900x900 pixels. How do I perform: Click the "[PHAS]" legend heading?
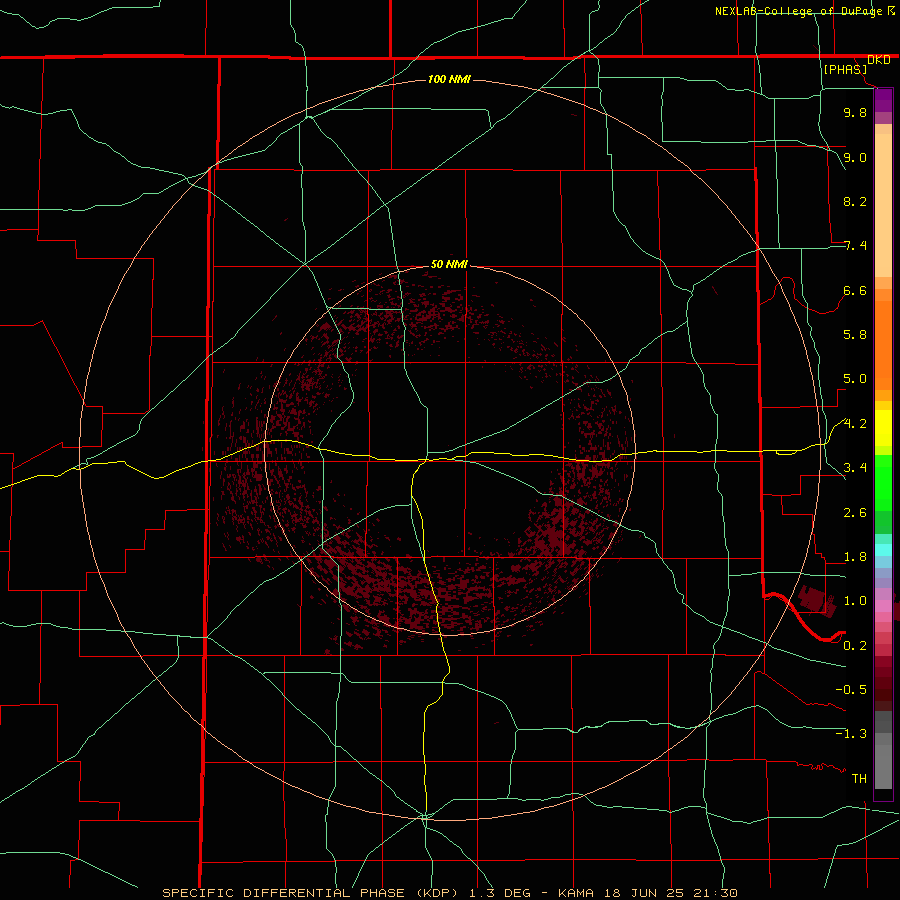click(845, 69)
